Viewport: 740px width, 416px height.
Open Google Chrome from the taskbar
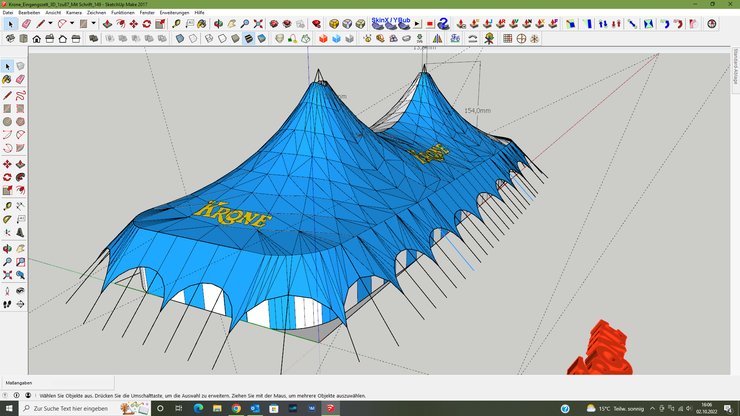(x=236, y=408)
